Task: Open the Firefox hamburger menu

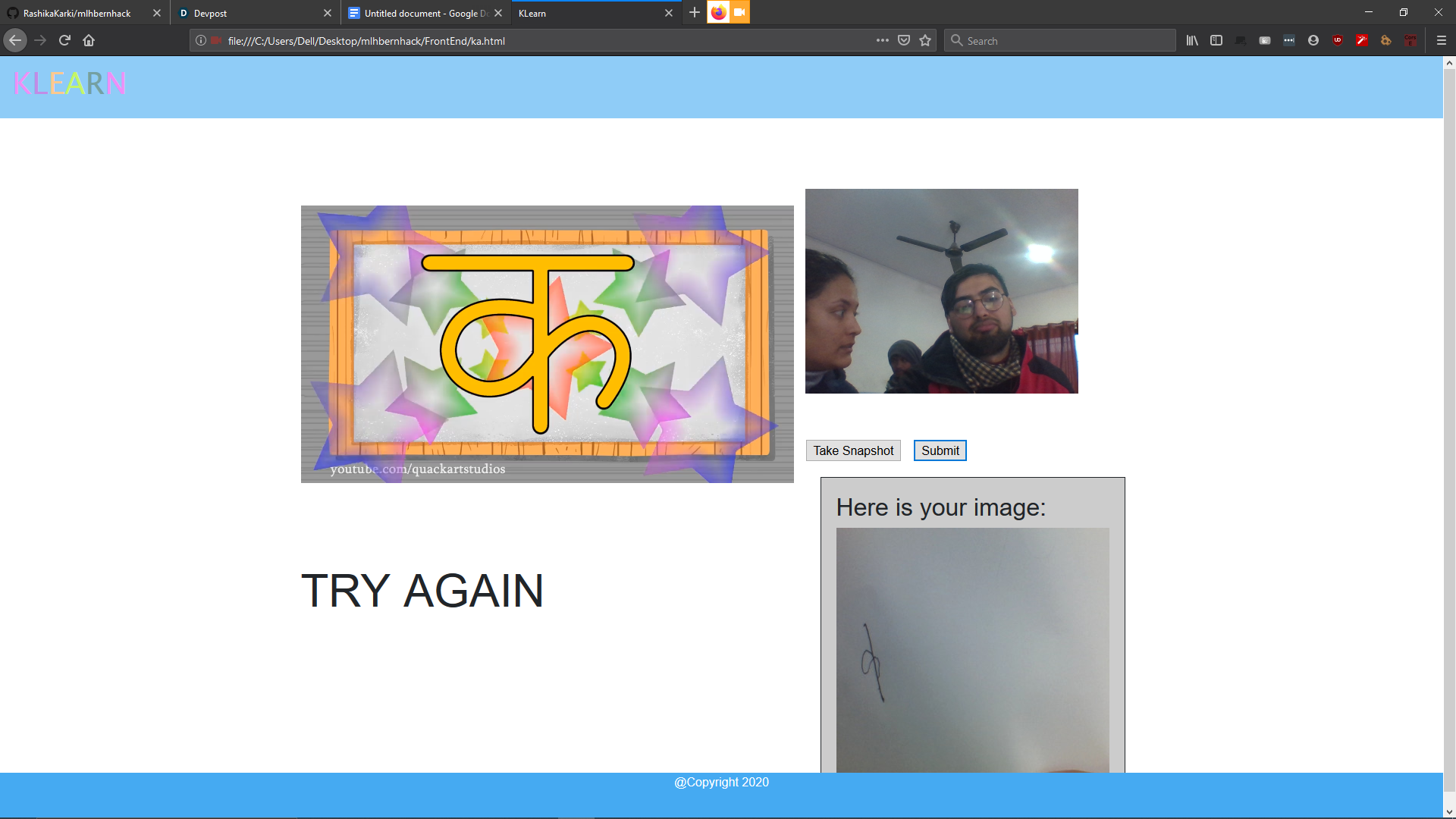Action: click(x=1442, y=41)
